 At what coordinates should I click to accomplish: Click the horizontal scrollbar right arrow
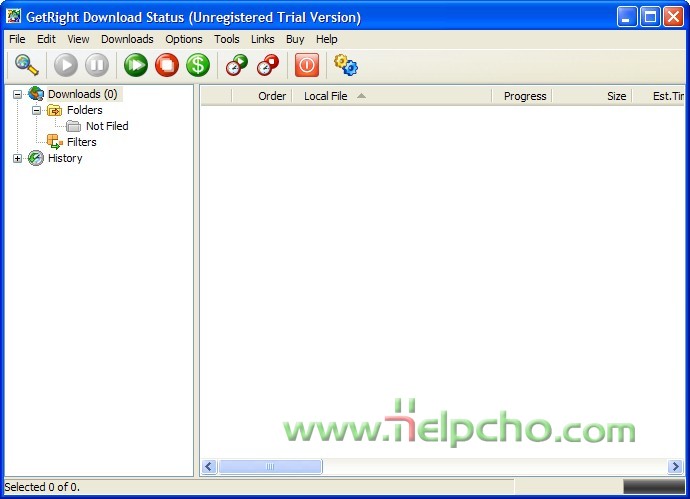pyautogui.click(x=675, y=466)
